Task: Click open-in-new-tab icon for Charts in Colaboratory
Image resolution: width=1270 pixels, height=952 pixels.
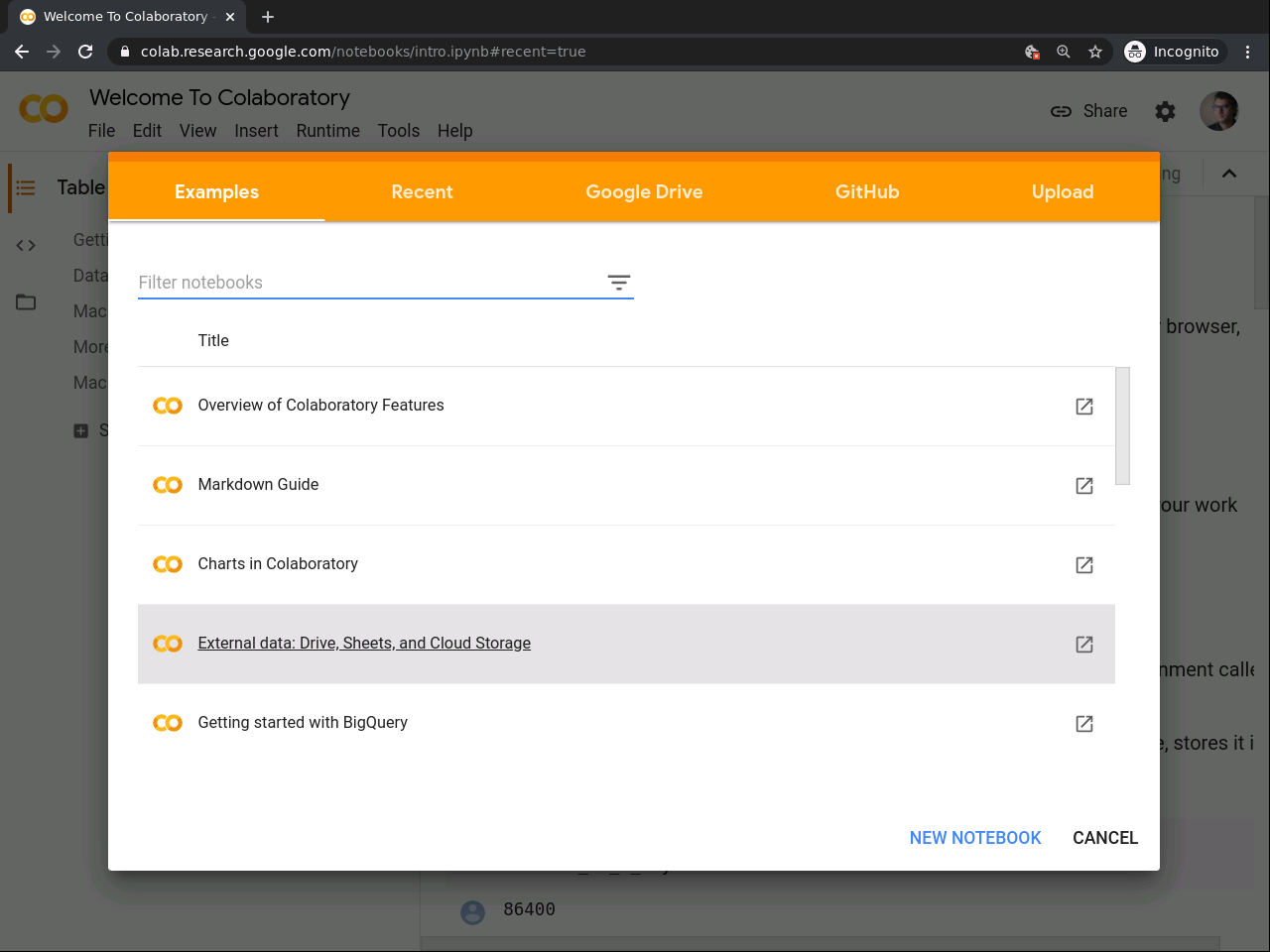Action: click(x=1084, y=565)
